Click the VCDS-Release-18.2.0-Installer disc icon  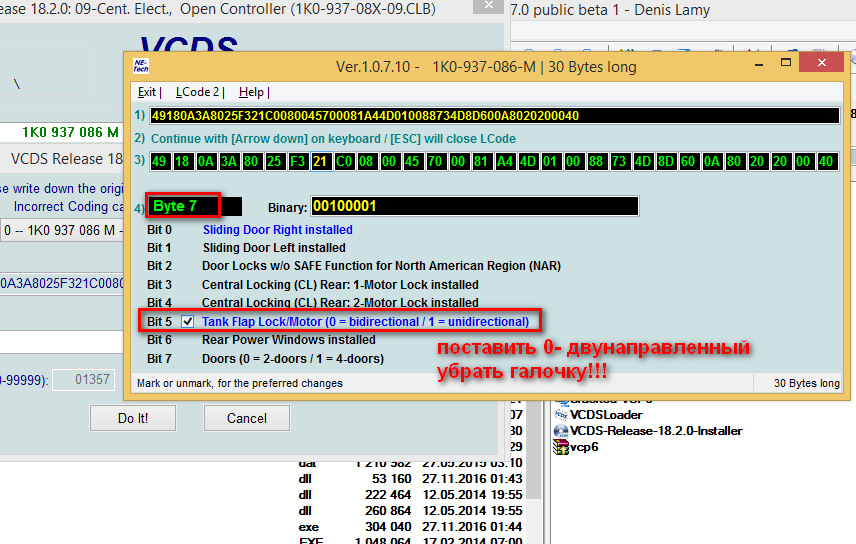561,431
